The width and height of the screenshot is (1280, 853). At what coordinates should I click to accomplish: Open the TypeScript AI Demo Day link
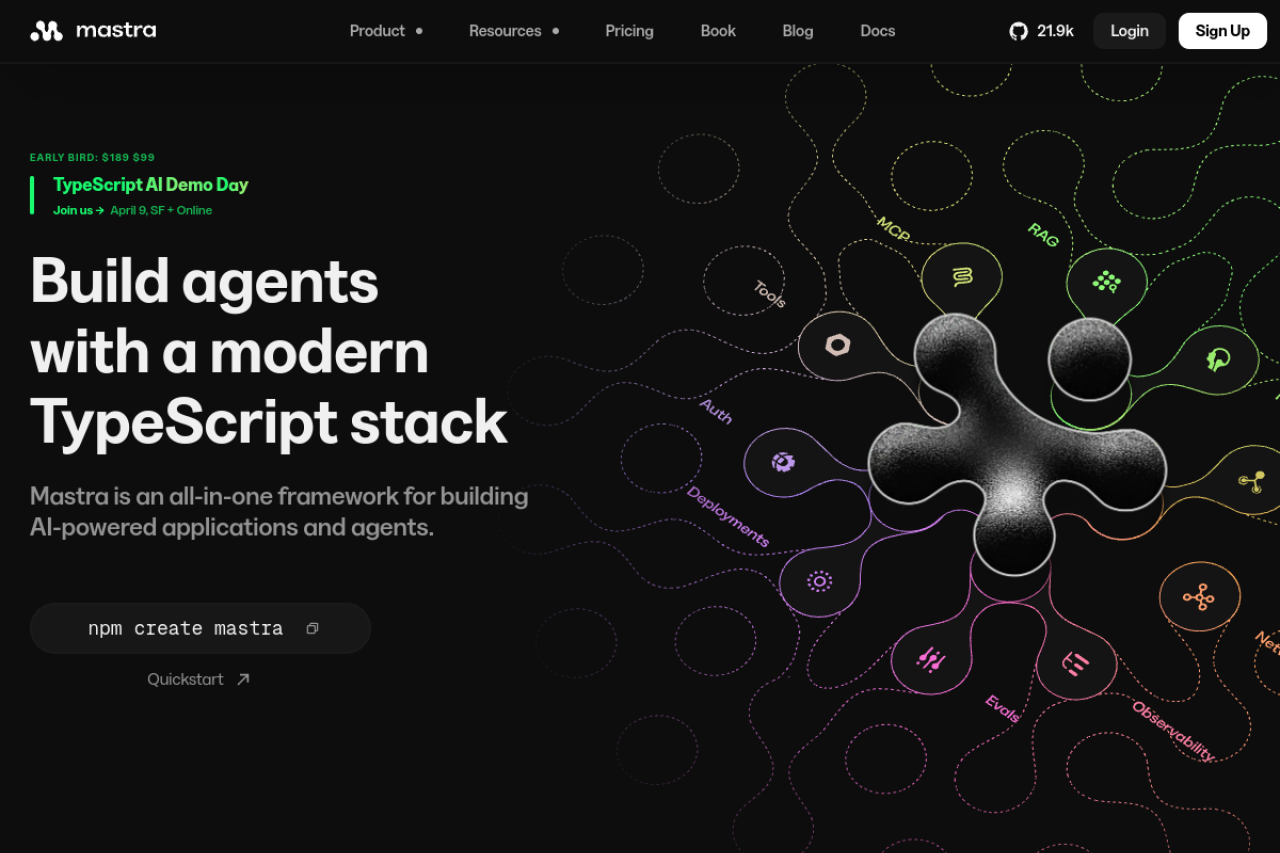[151, 184]
